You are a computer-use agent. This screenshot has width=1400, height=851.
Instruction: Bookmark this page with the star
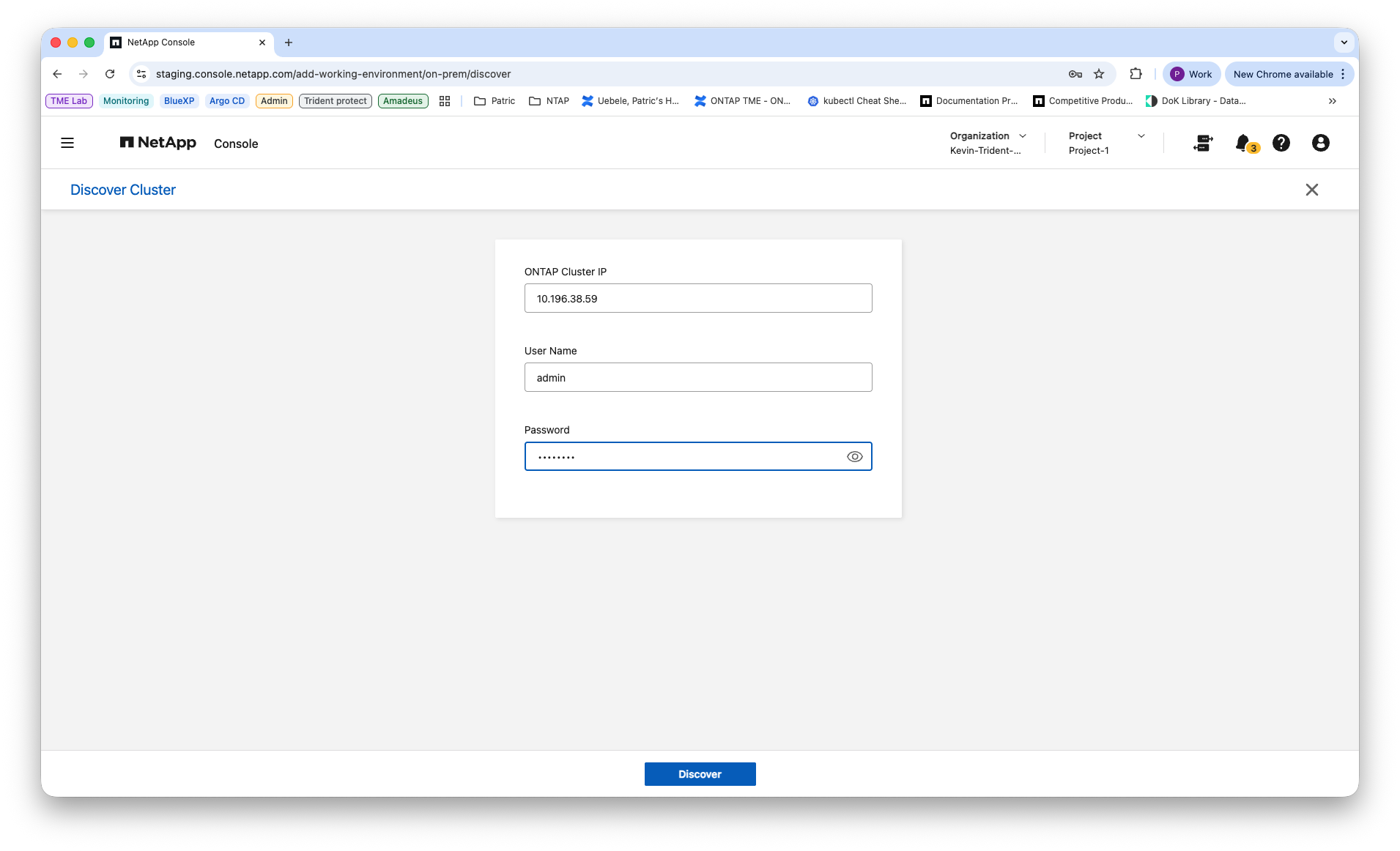(x=1099, y=74)
